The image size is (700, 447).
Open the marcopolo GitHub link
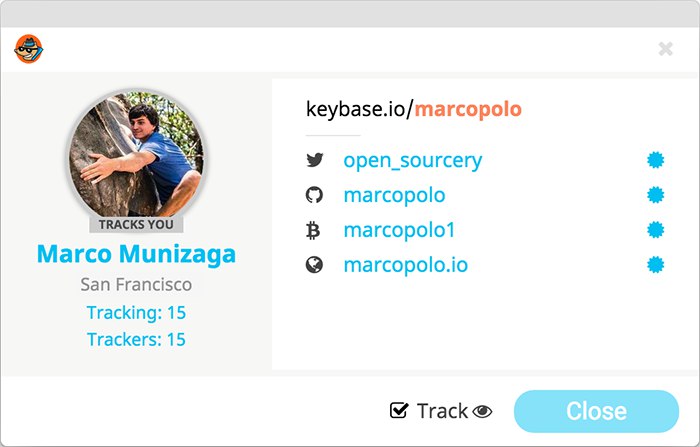click(x=394, y=195)
